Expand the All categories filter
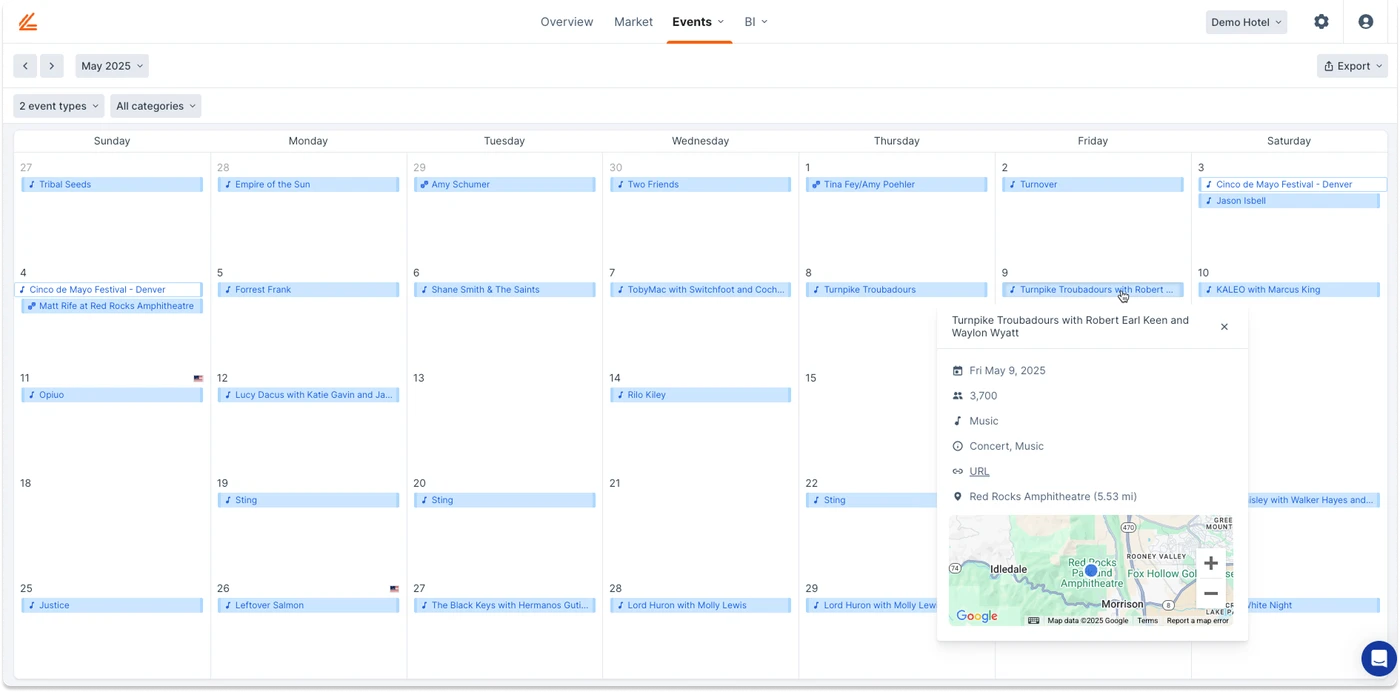1400x692 pixels. [156, 106]
